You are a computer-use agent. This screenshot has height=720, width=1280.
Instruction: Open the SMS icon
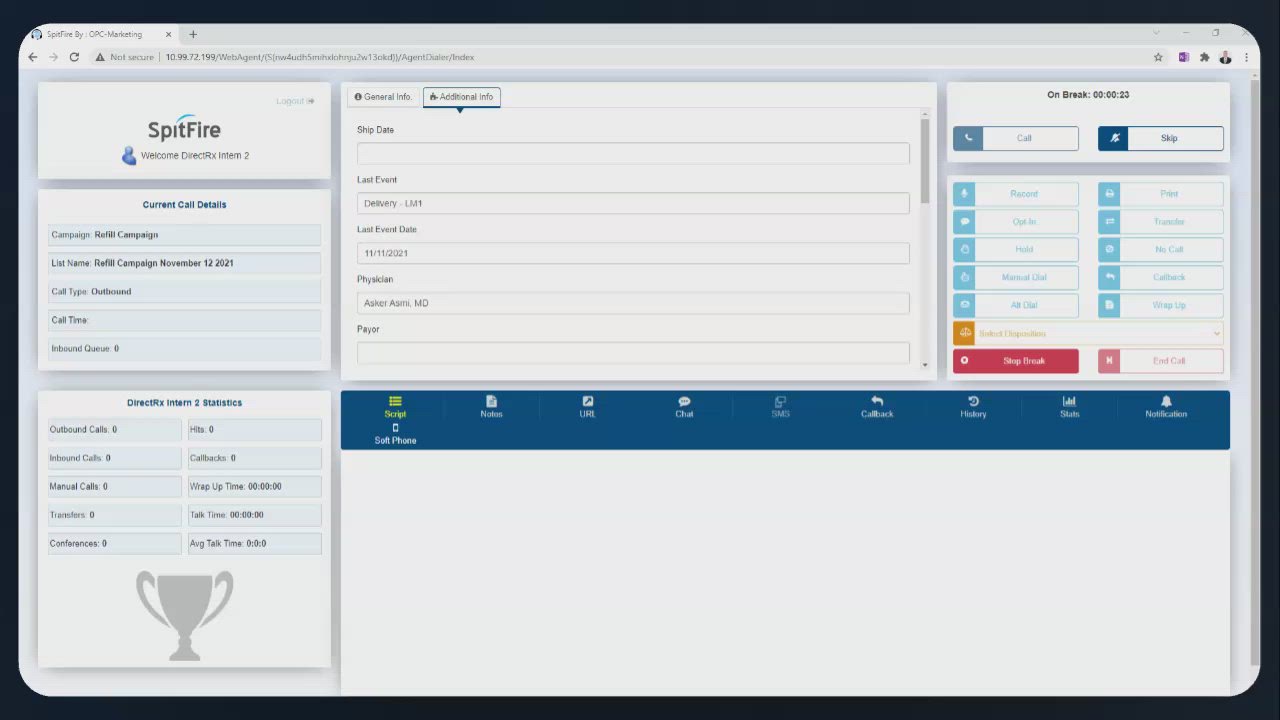(780, 401)
